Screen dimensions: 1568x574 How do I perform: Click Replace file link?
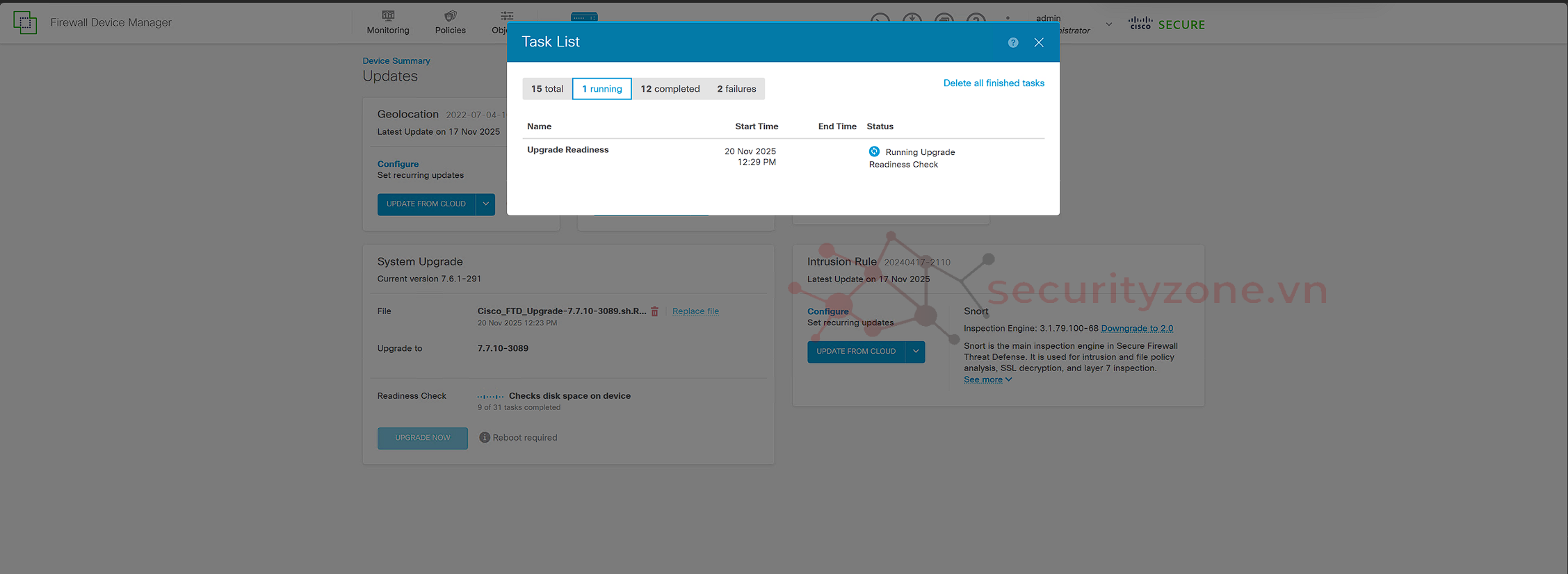tap(695, 311)
